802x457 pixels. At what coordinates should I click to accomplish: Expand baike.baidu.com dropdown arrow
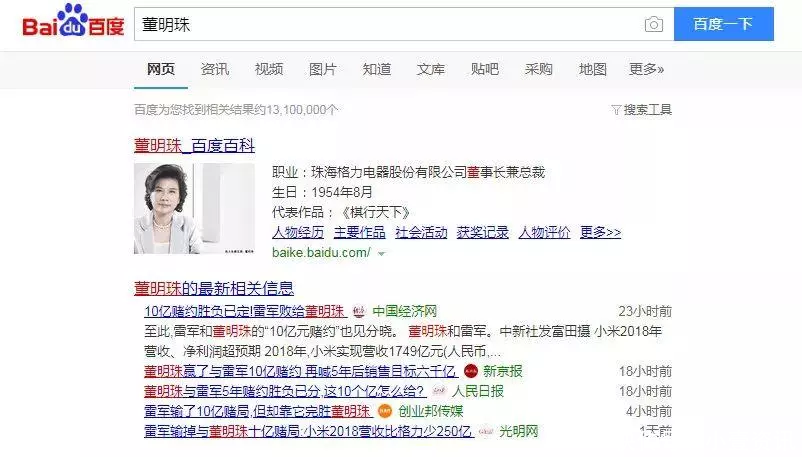pos(381,253)
